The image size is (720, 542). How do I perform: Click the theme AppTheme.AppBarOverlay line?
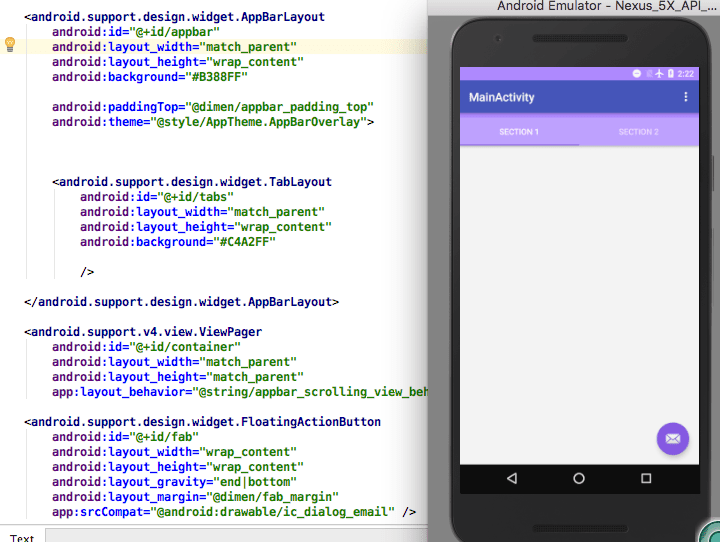point(213,122)
